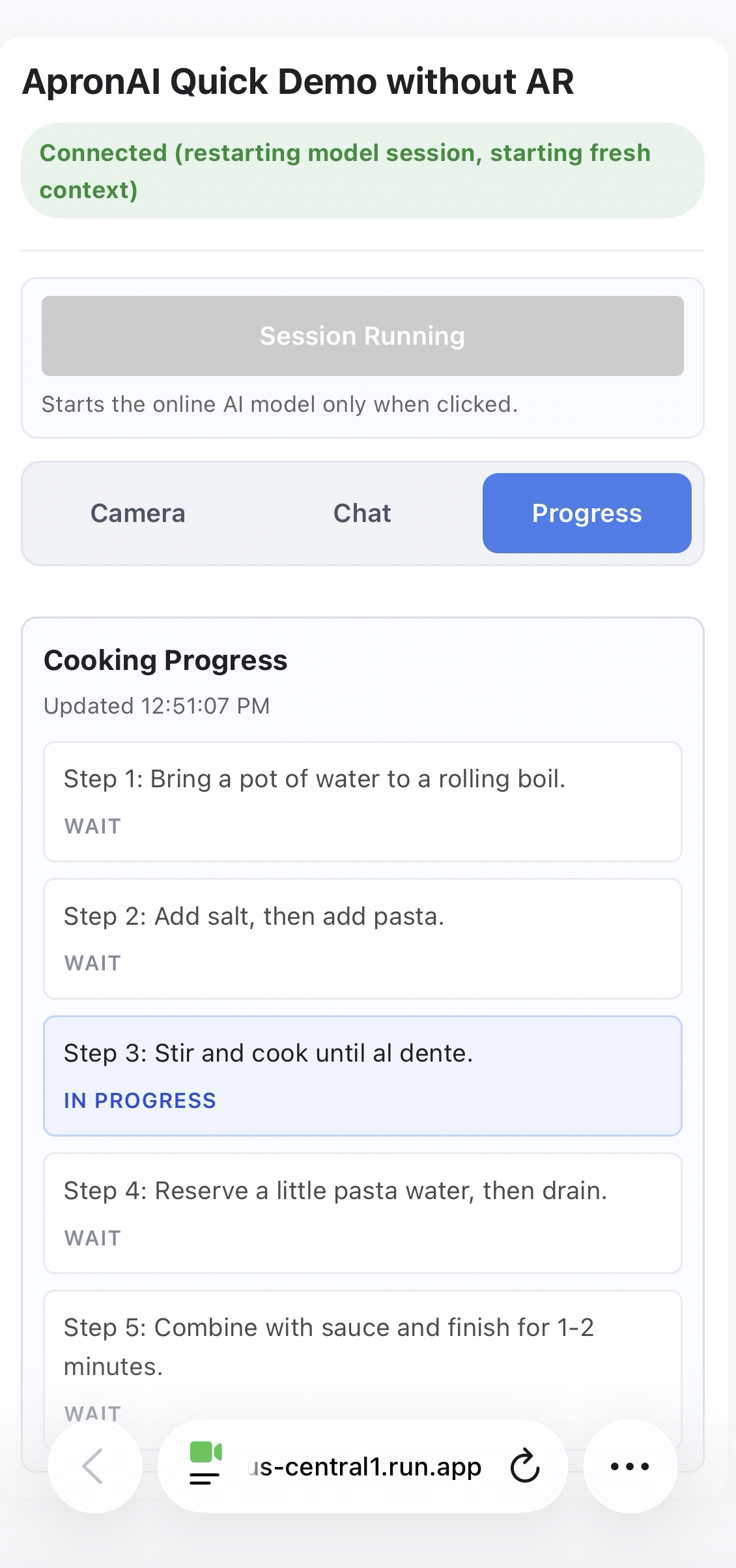This screenshot has width=736, height=1568.
Task: Select the Progress tab
Action: [587, 514]
